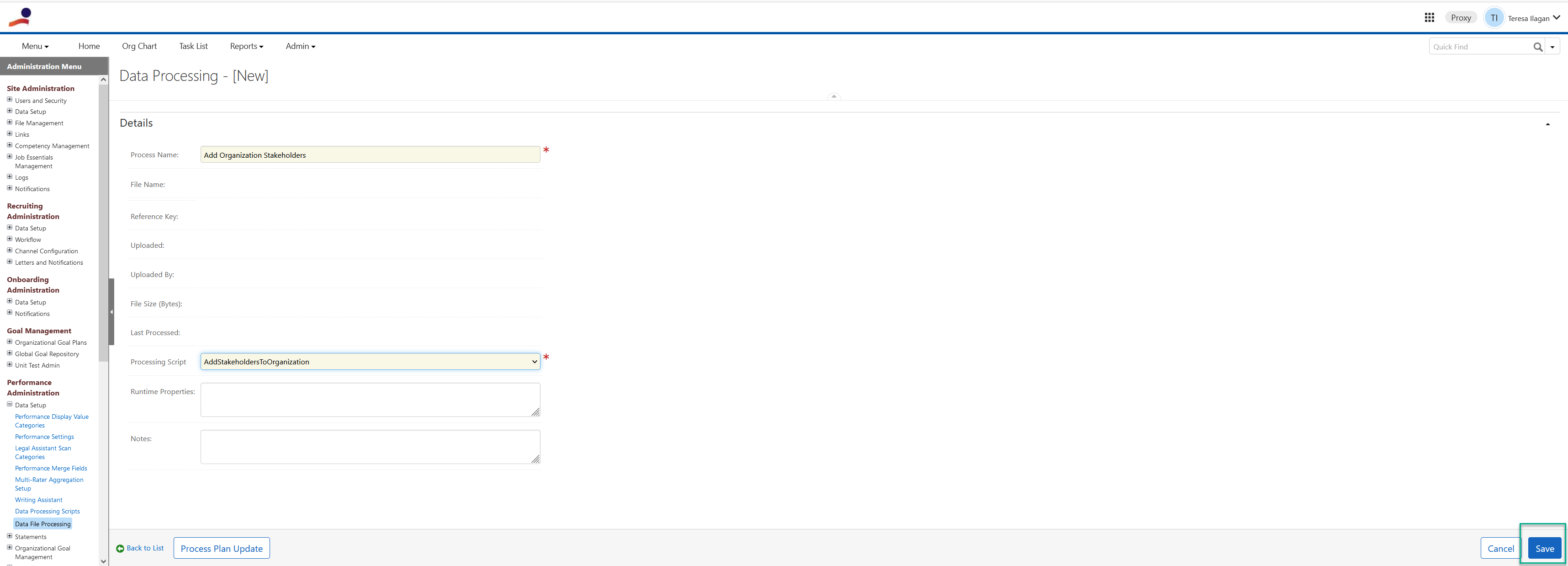Open the Admin menu
This screenshot has height=566, width=1568.
[301, 46]
